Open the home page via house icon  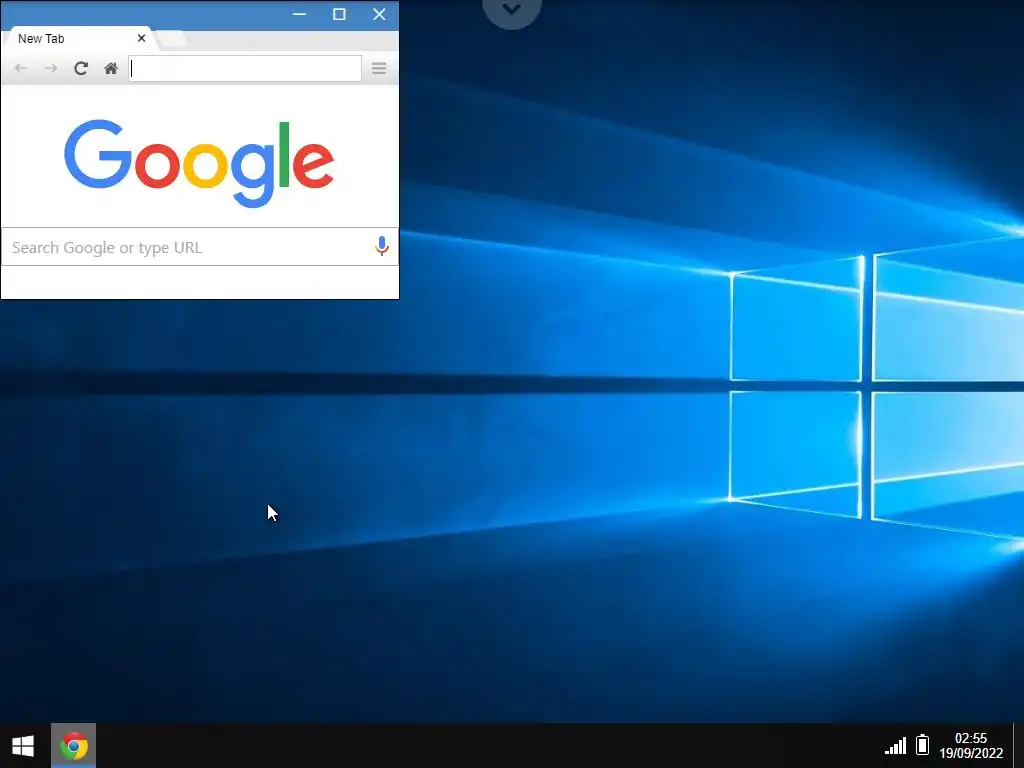(x=111, y=68)
